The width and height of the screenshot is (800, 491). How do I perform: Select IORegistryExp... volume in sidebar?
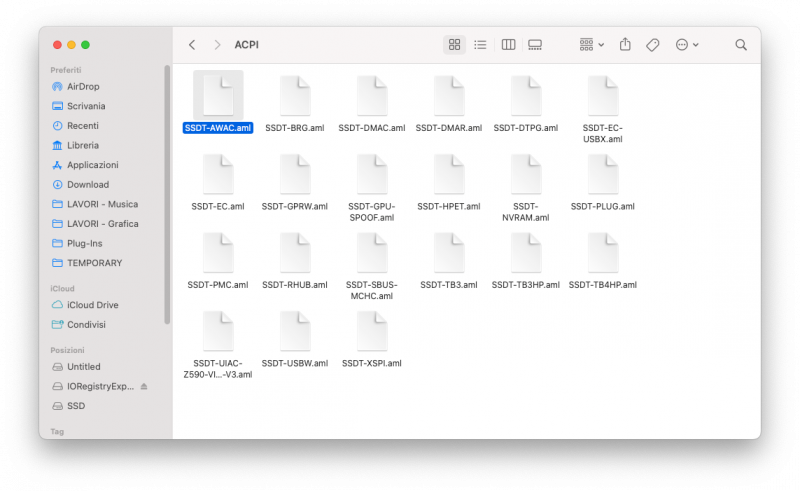(x=93, y=386)
